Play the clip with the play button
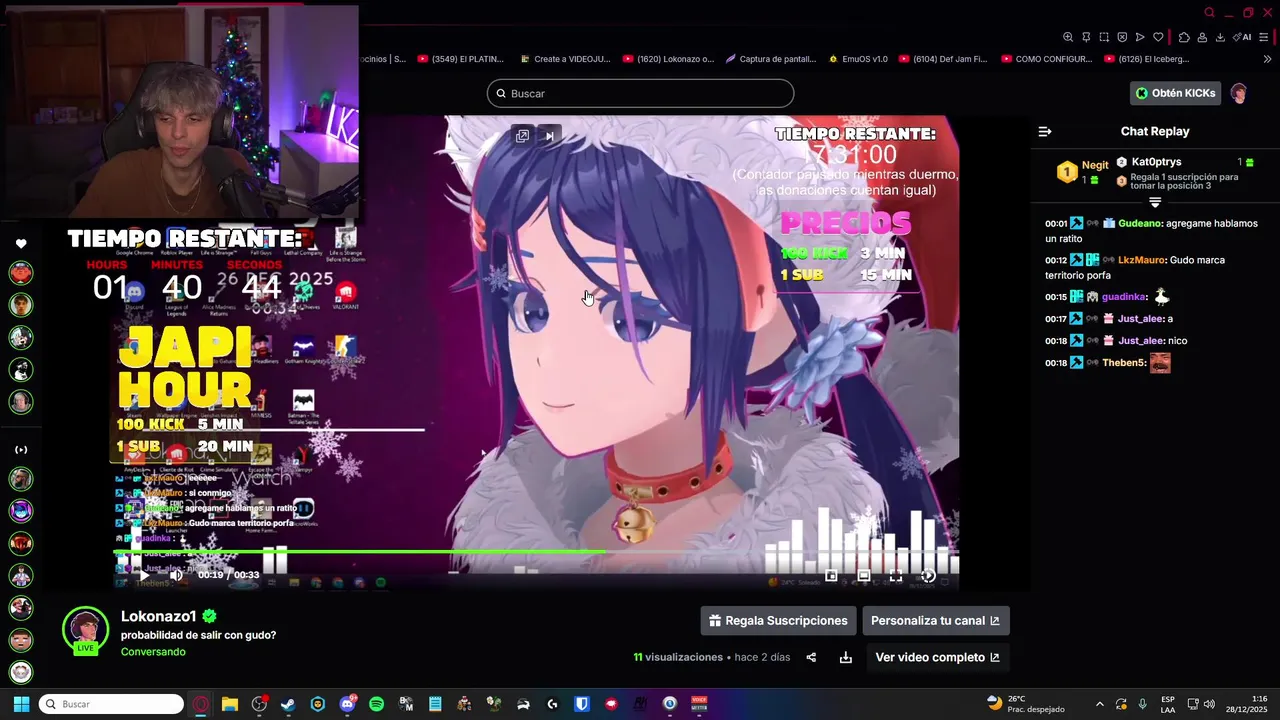 coord(144,575)
